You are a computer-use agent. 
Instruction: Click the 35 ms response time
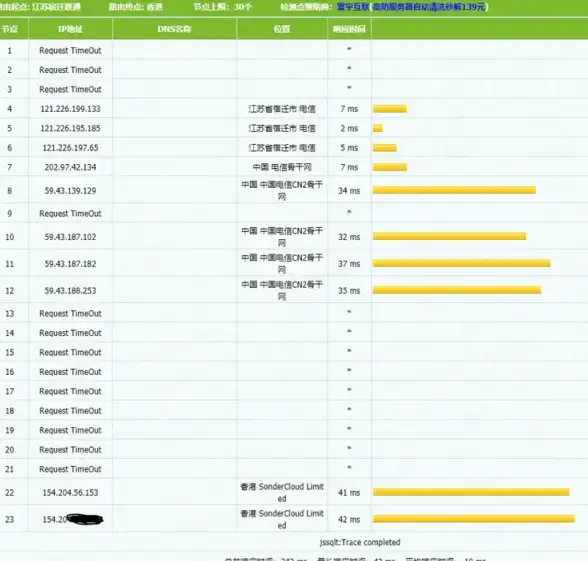pos(349,291)
